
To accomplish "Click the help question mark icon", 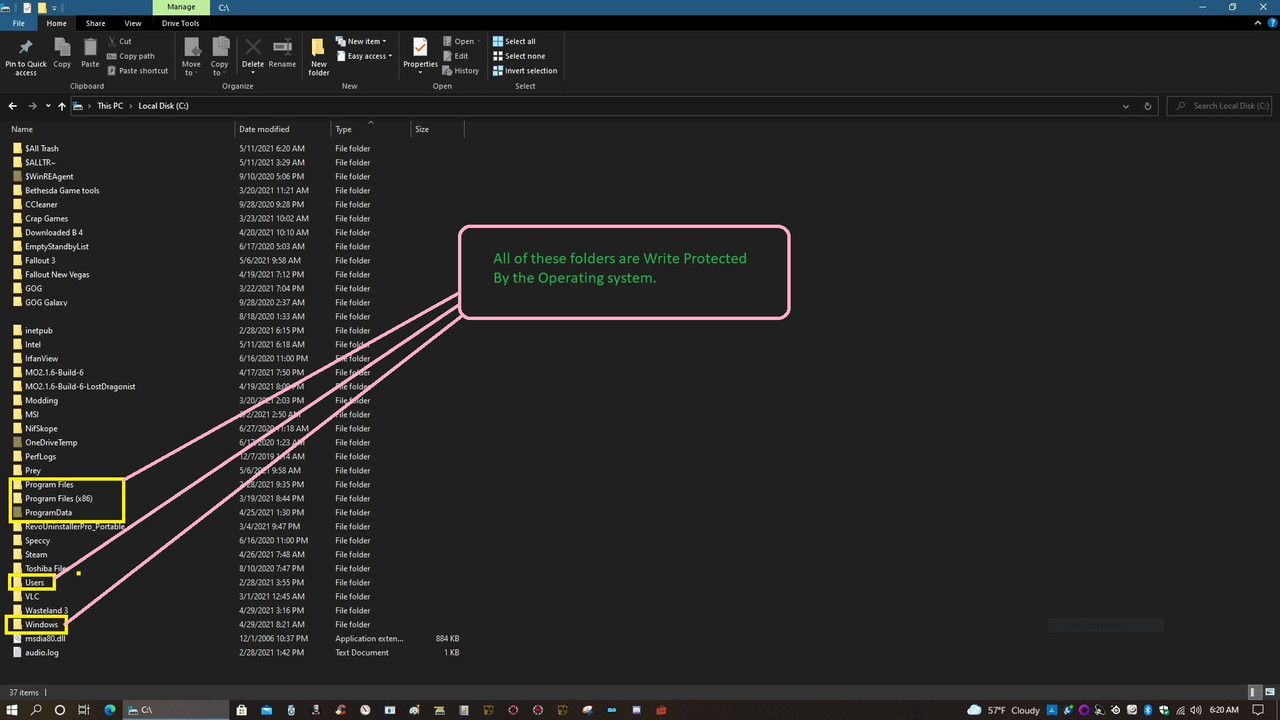I will 1270,23.
